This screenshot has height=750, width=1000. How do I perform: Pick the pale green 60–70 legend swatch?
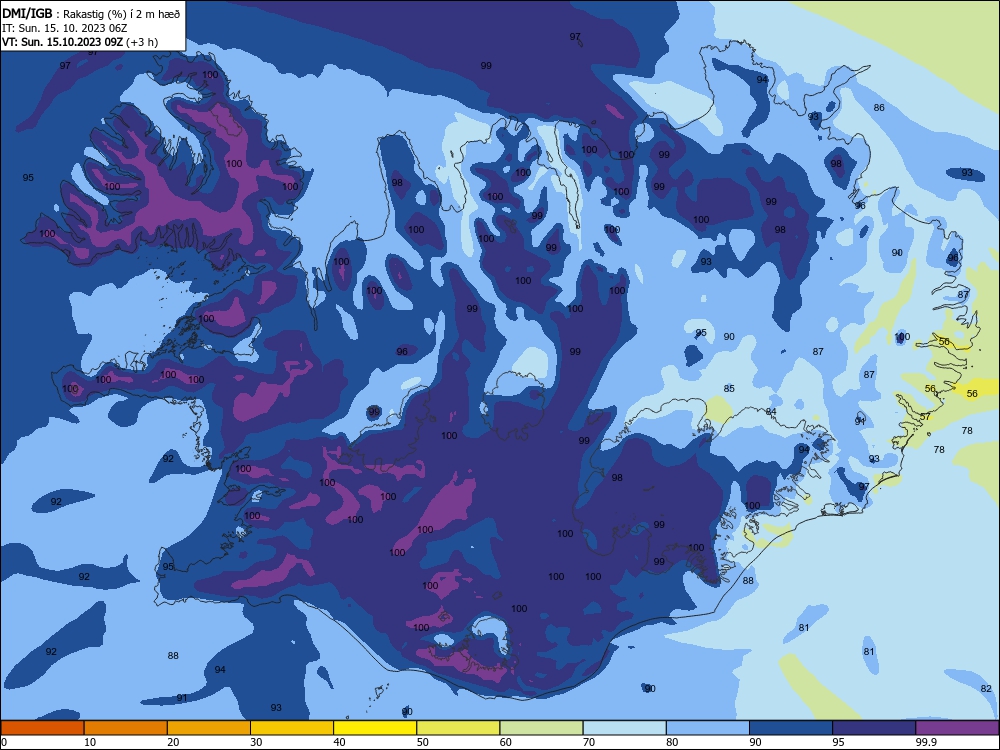[x=541, y=728]
